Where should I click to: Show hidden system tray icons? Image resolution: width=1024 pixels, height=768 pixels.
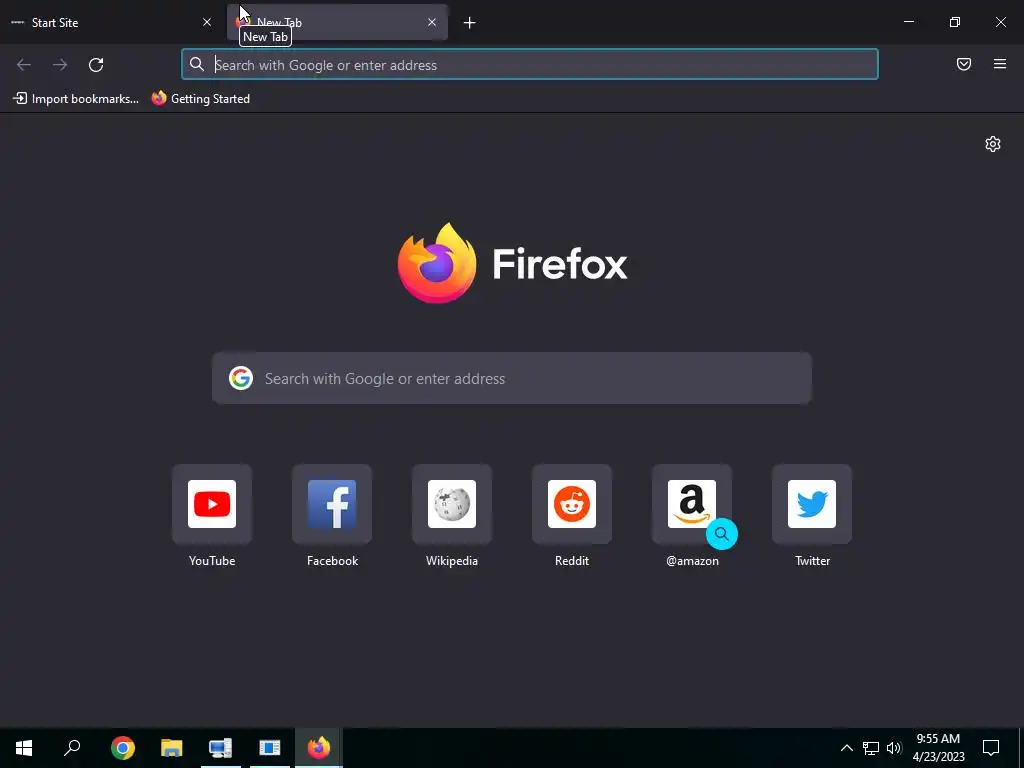coord(846,748)
